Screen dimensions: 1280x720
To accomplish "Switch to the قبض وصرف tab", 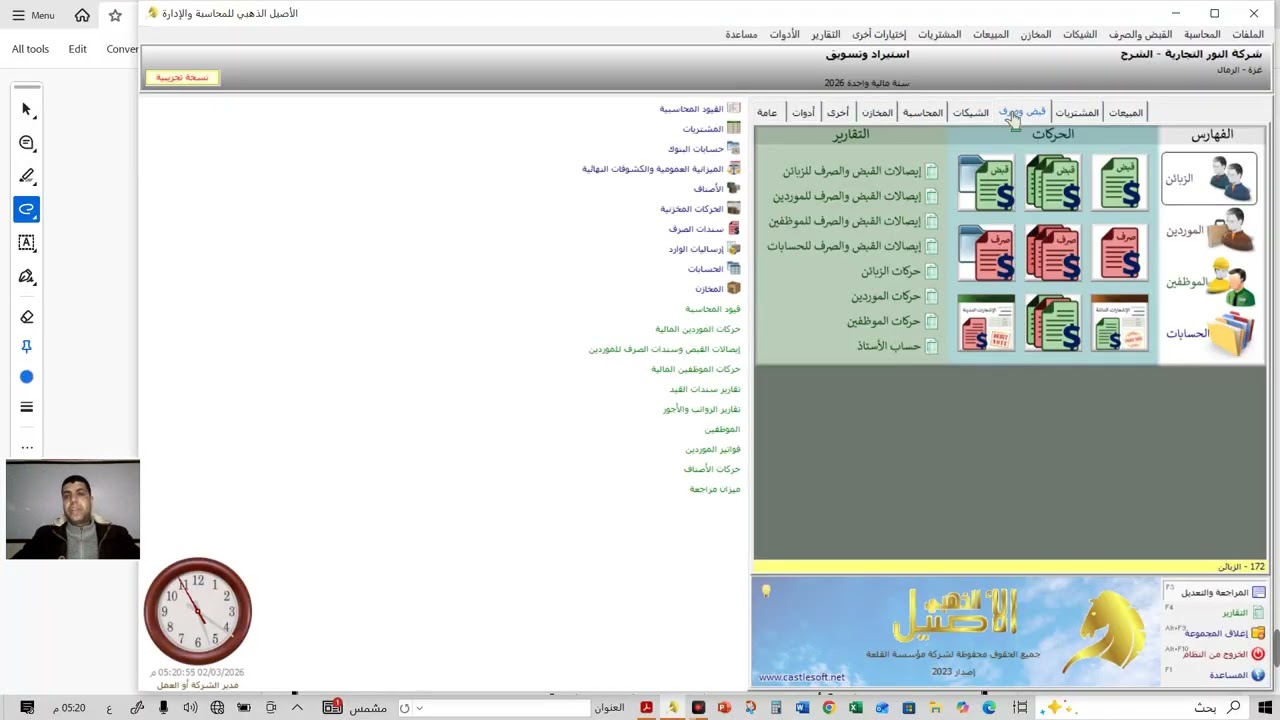I will 1022,112.
